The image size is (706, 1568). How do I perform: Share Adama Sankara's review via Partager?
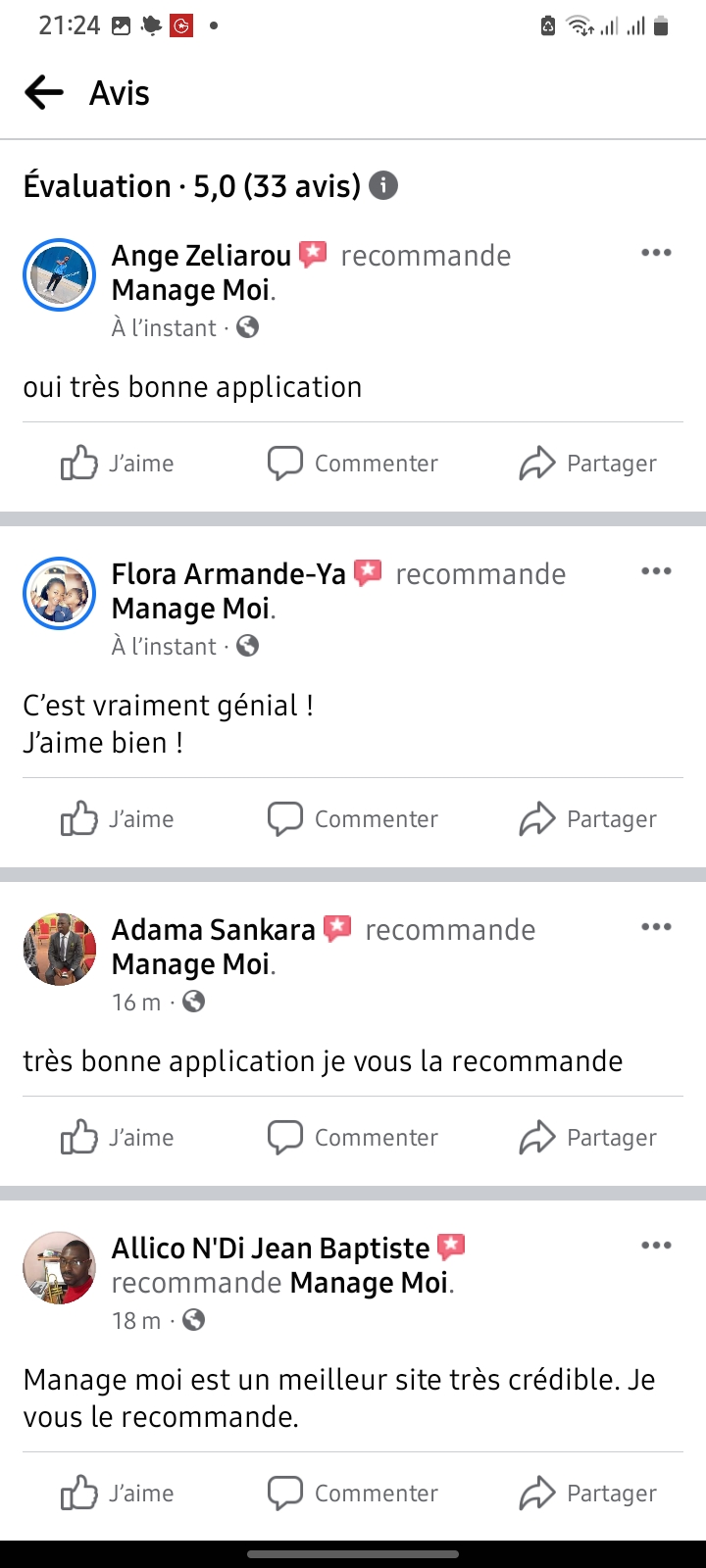pos(587,1138)
